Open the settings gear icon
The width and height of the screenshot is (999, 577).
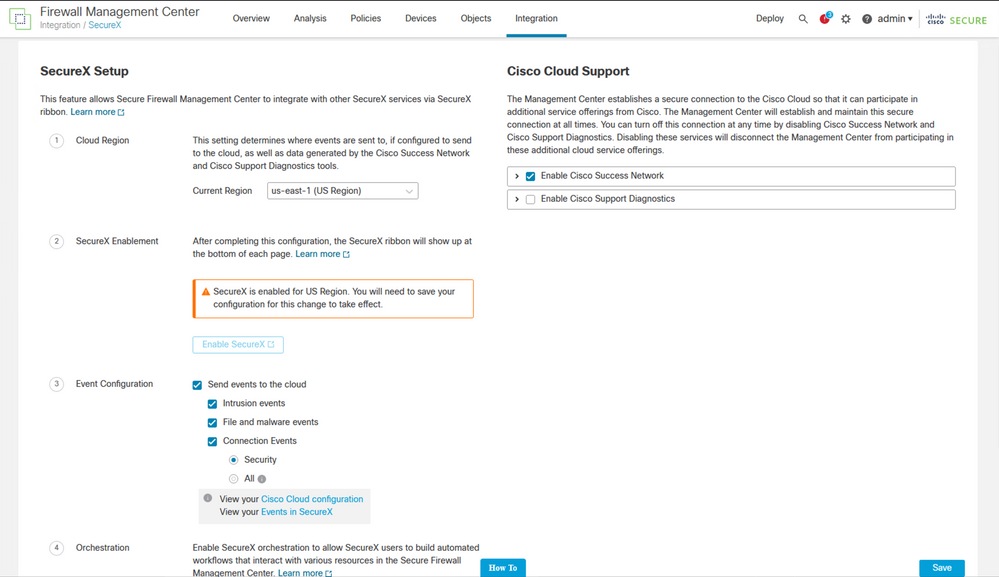point(846,19)
